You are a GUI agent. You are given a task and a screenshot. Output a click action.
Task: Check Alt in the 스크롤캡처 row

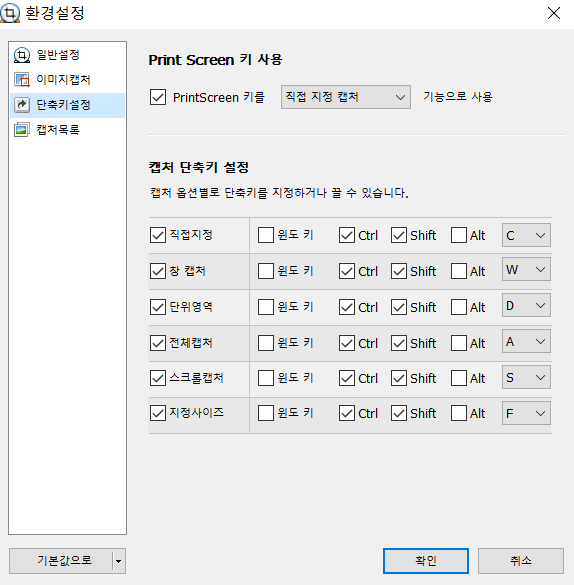click(x=459, y=378)
